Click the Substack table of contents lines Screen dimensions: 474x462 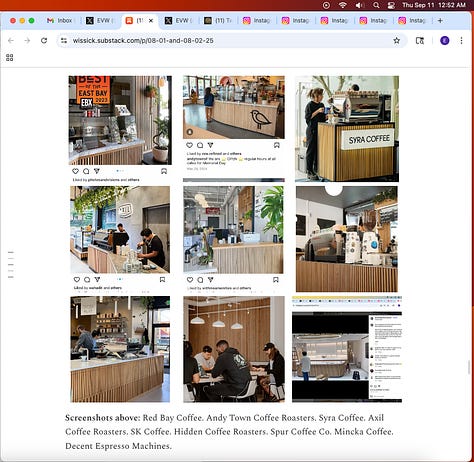pos(11,265)
